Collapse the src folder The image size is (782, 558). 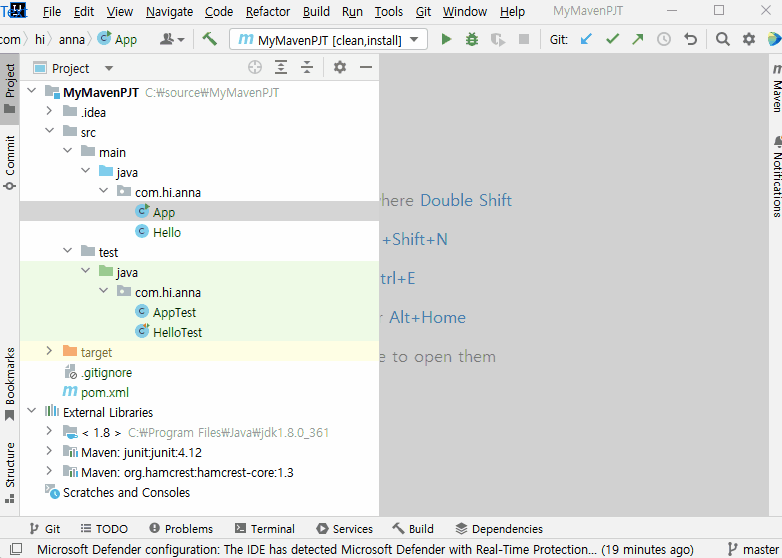point(49,131)
